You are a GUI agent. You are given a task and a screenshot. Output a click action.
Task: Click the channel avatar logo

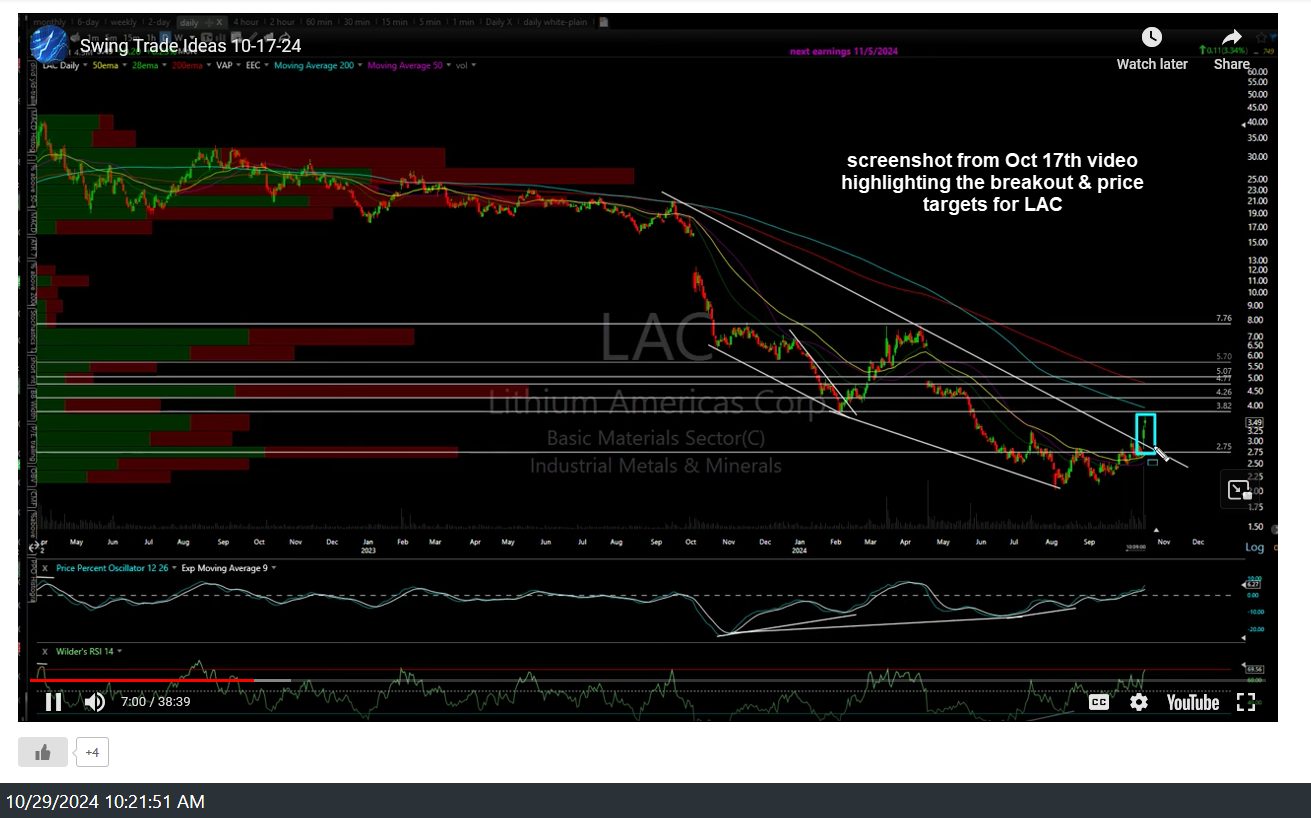click(48, 45)
